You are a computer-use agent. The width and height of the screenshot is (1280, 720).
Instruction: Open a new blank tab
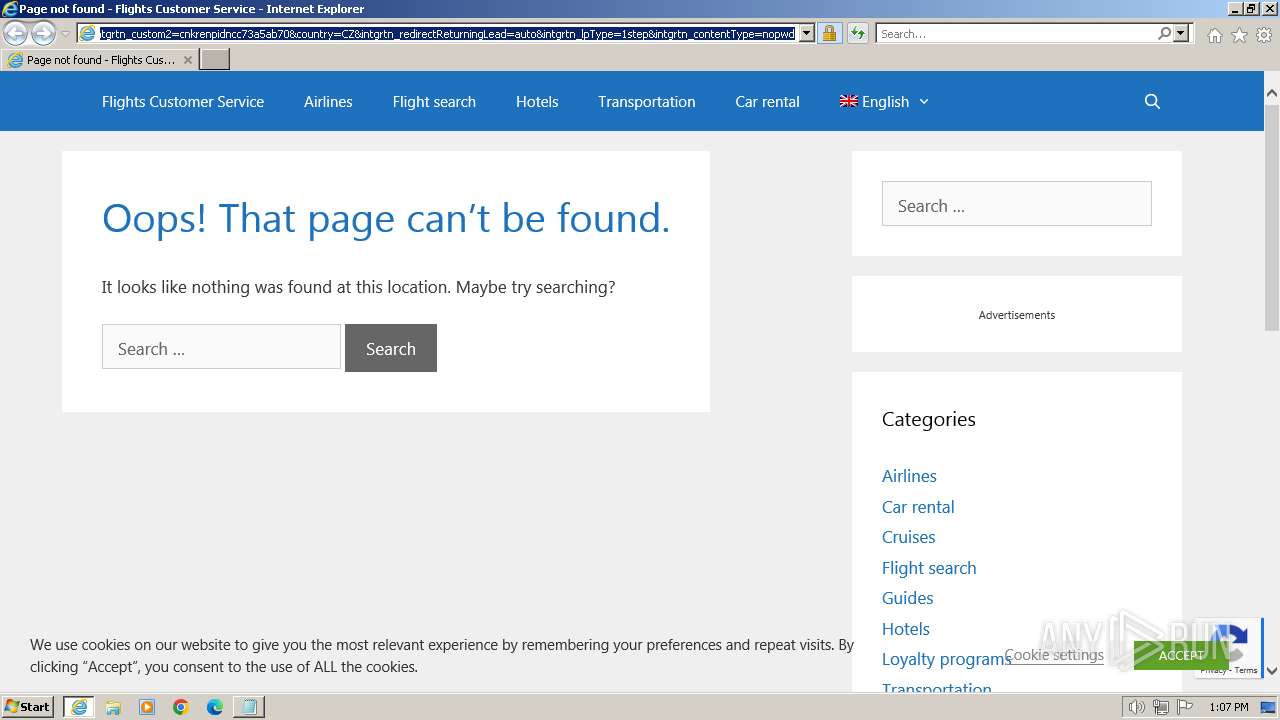coord(215,60)
